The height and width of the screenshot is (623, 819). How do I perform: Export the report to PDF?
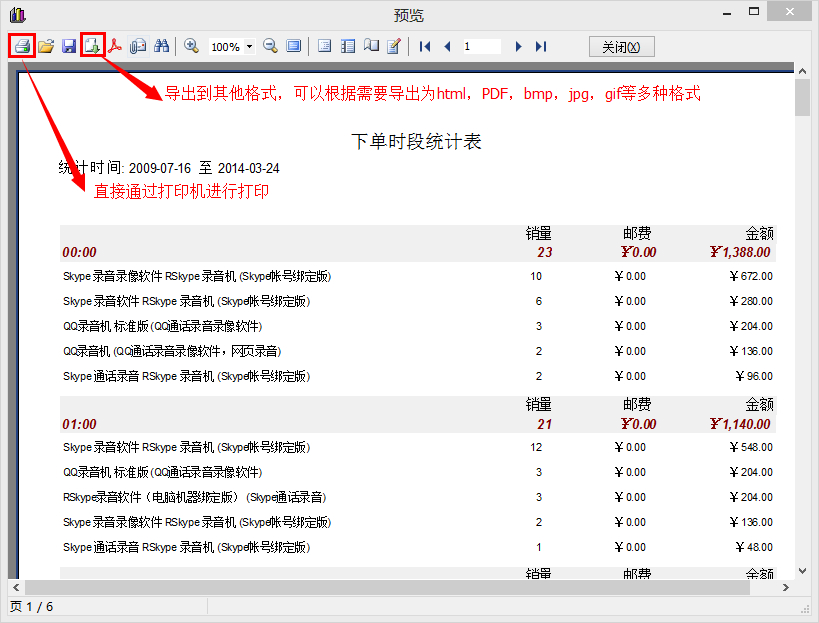pyautogui.click(x=116, y=46)
